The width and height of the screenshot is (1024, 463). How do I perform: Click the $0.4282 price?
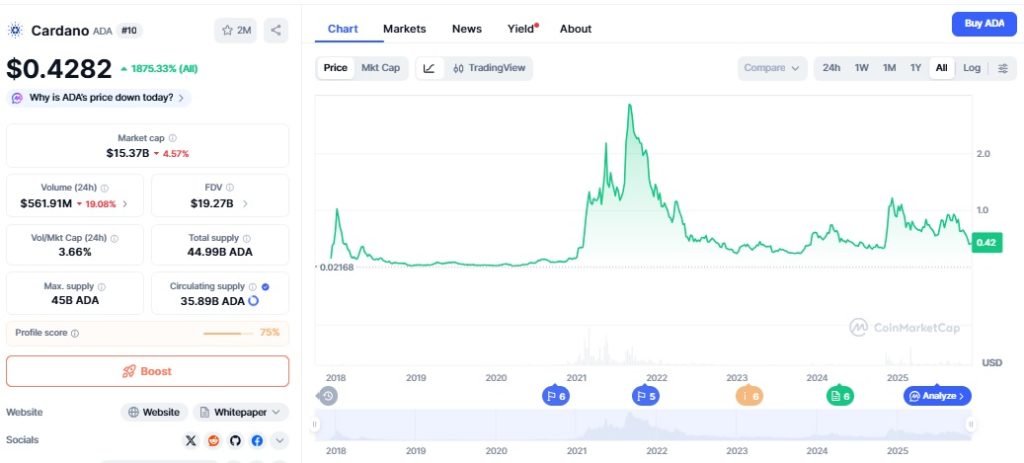(59, 69)
